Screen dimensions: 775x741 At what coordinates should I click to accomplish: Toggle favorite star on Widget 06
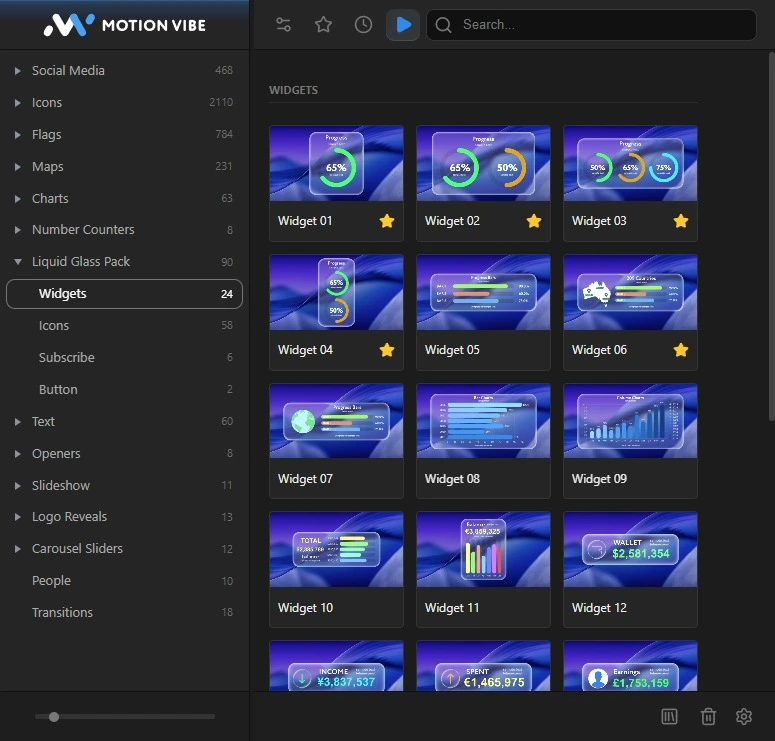tap(681, 350)
